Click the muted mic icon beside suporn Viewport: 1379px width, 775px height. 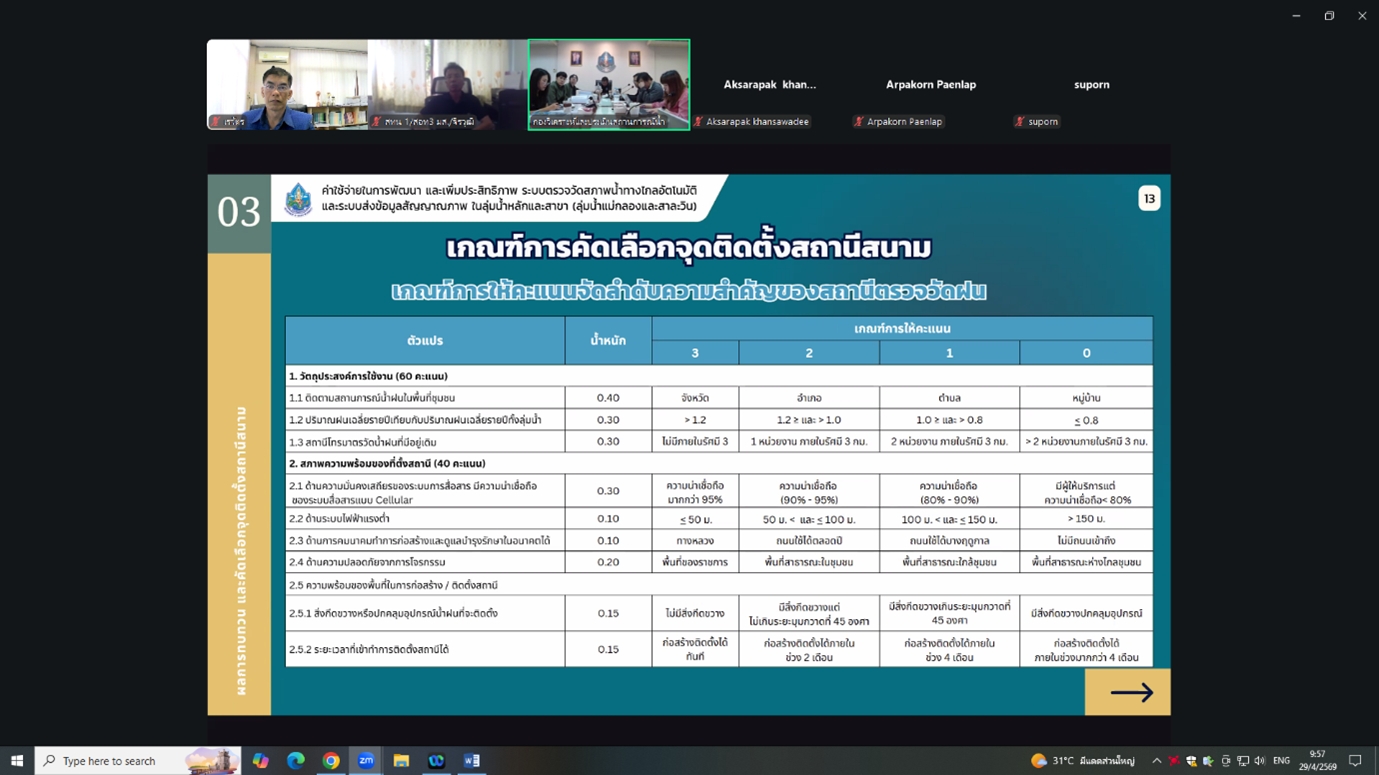1019,122
